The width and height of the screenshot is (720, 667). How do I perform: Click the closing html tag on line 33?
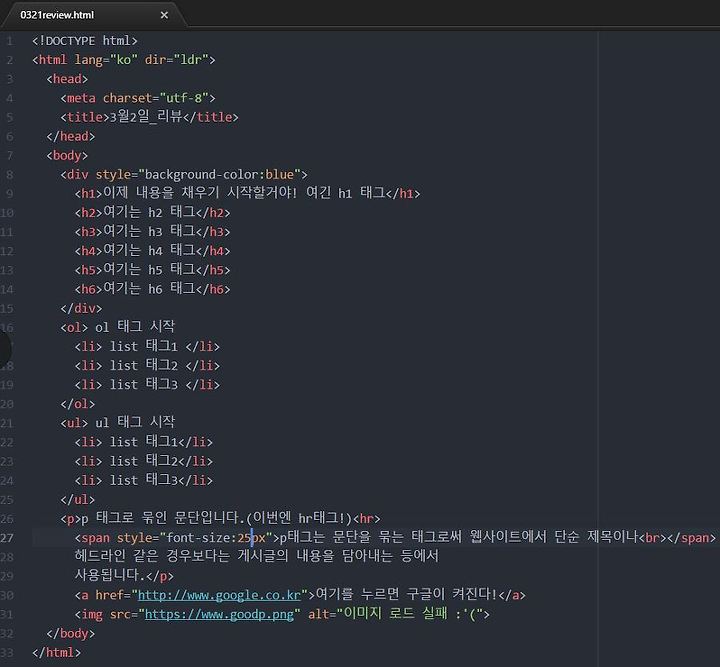tap(56, 652)
